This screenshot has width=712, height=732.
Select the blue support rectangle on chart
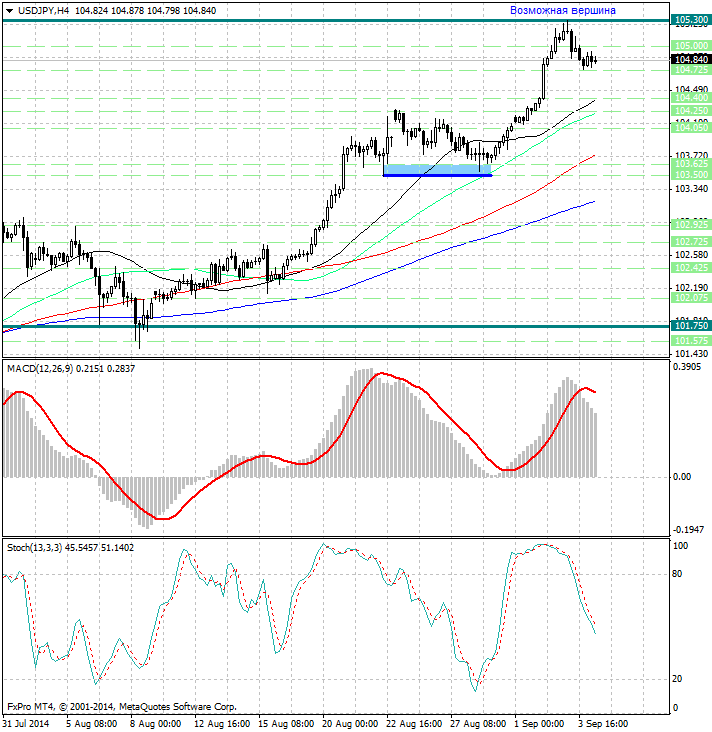point(437,170)
